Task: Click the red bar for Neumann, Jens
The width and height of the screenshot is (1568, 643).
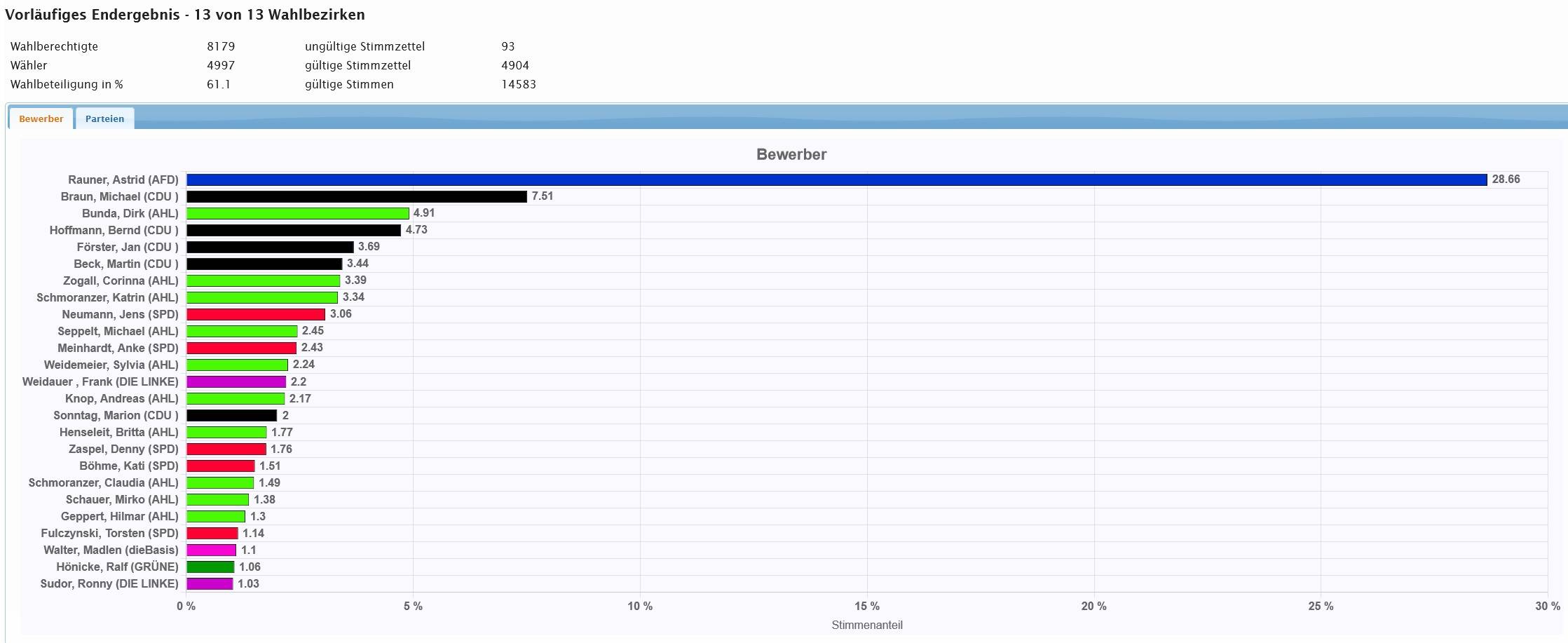Action: 256,315
